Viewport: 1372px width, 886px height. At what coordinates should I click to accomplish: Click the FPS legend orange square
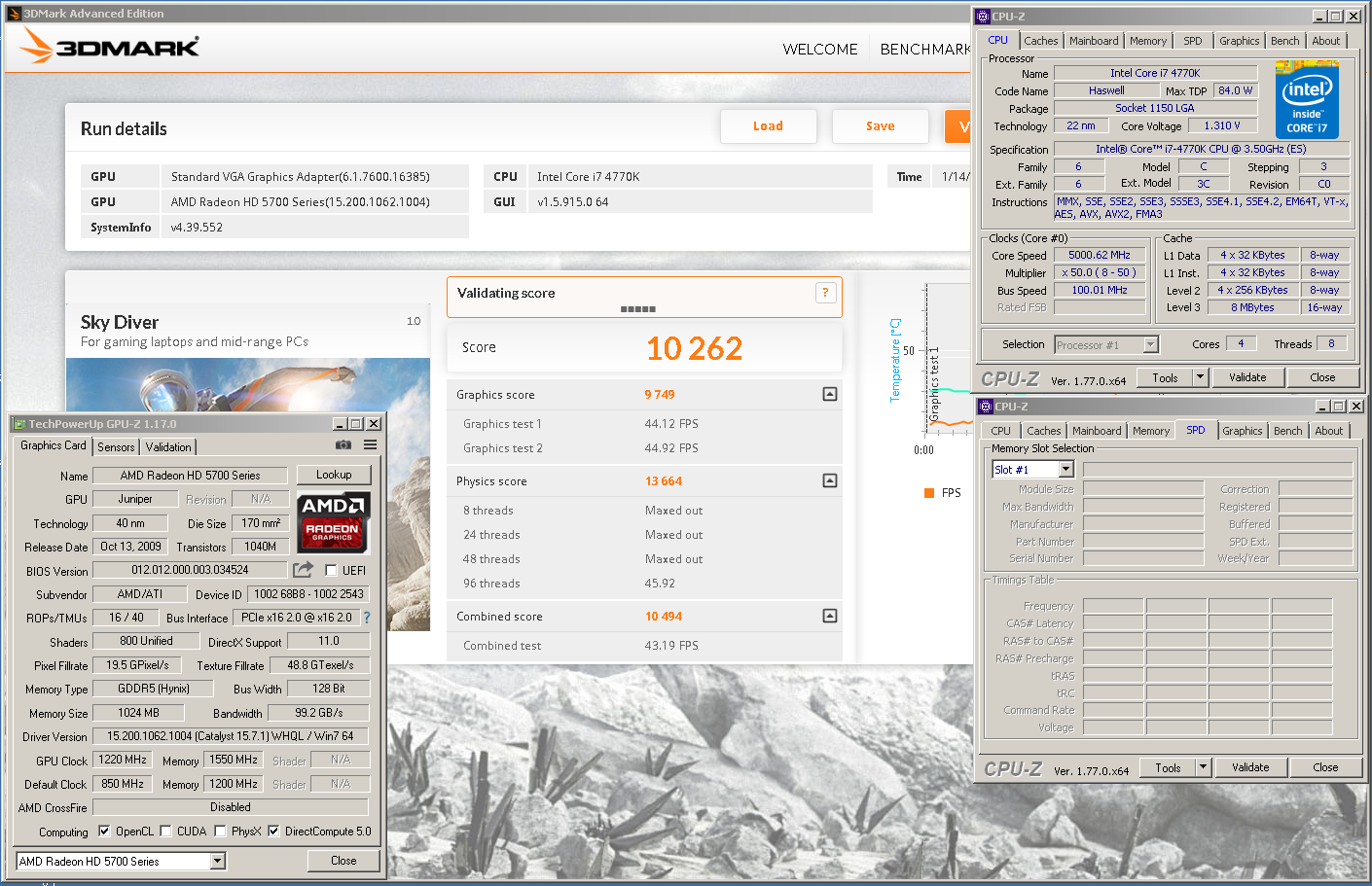pos(929,493)
